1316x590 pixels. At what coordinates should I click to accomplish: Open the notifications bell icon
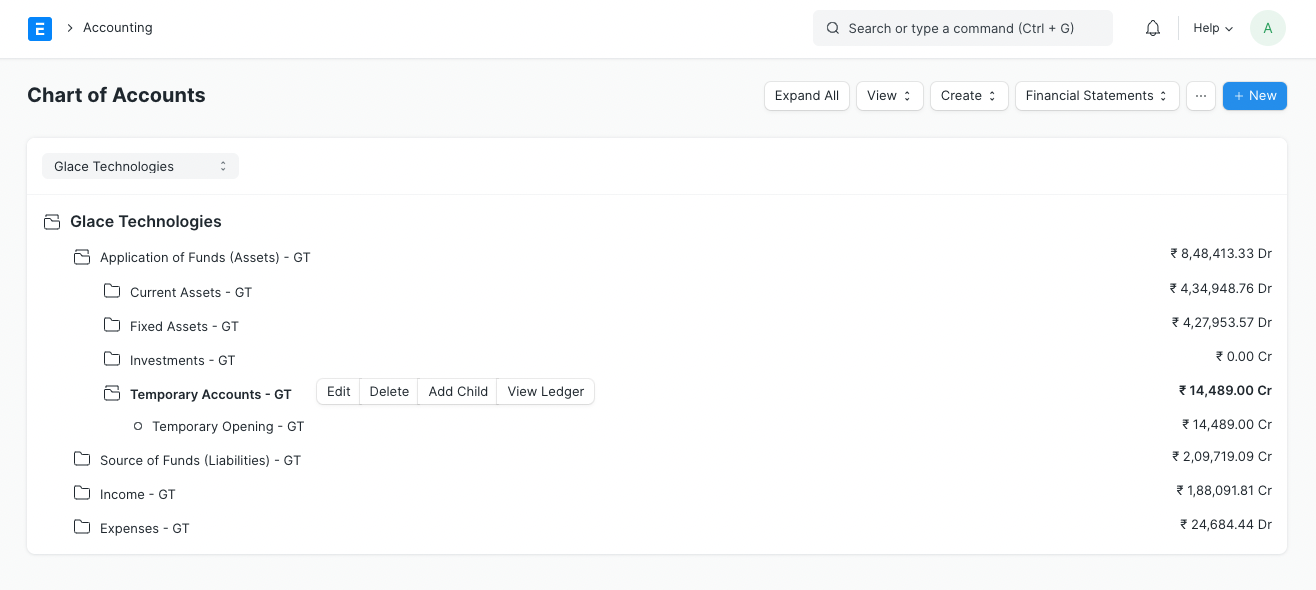click(x=1153, y=28)
